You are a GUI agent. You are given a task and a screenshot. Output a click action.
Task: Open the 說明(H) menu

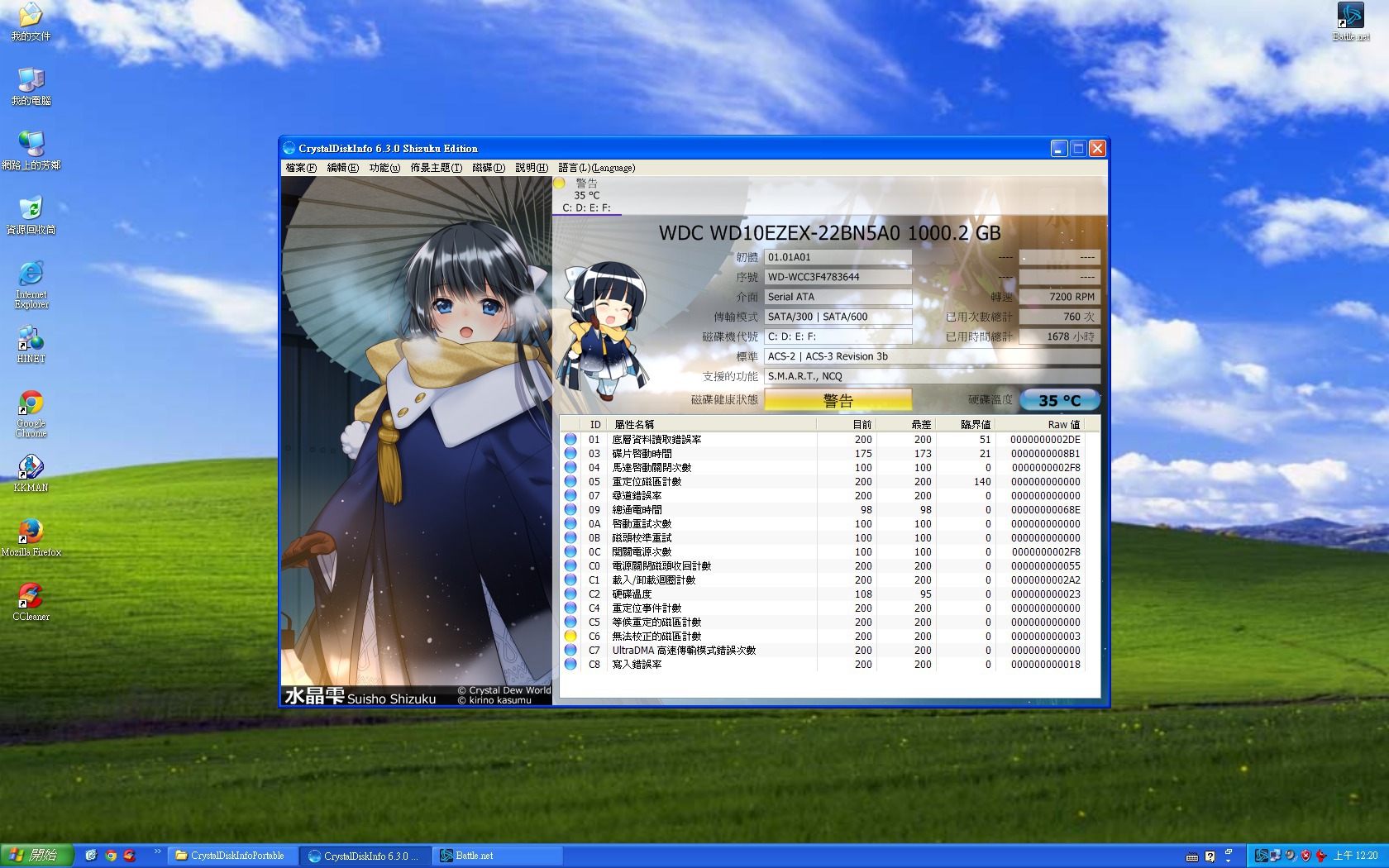coord(532,168)
